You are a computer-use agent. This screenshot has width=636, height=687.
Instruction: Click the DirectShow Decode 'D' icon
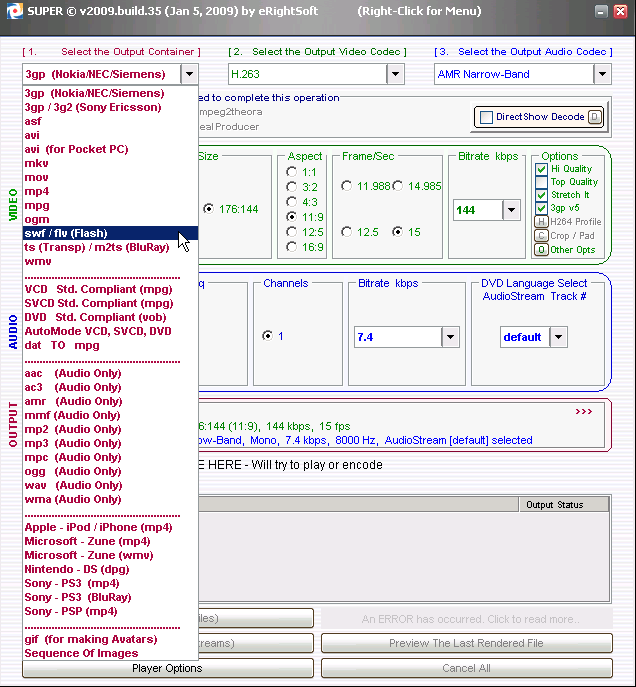[594, 117]
